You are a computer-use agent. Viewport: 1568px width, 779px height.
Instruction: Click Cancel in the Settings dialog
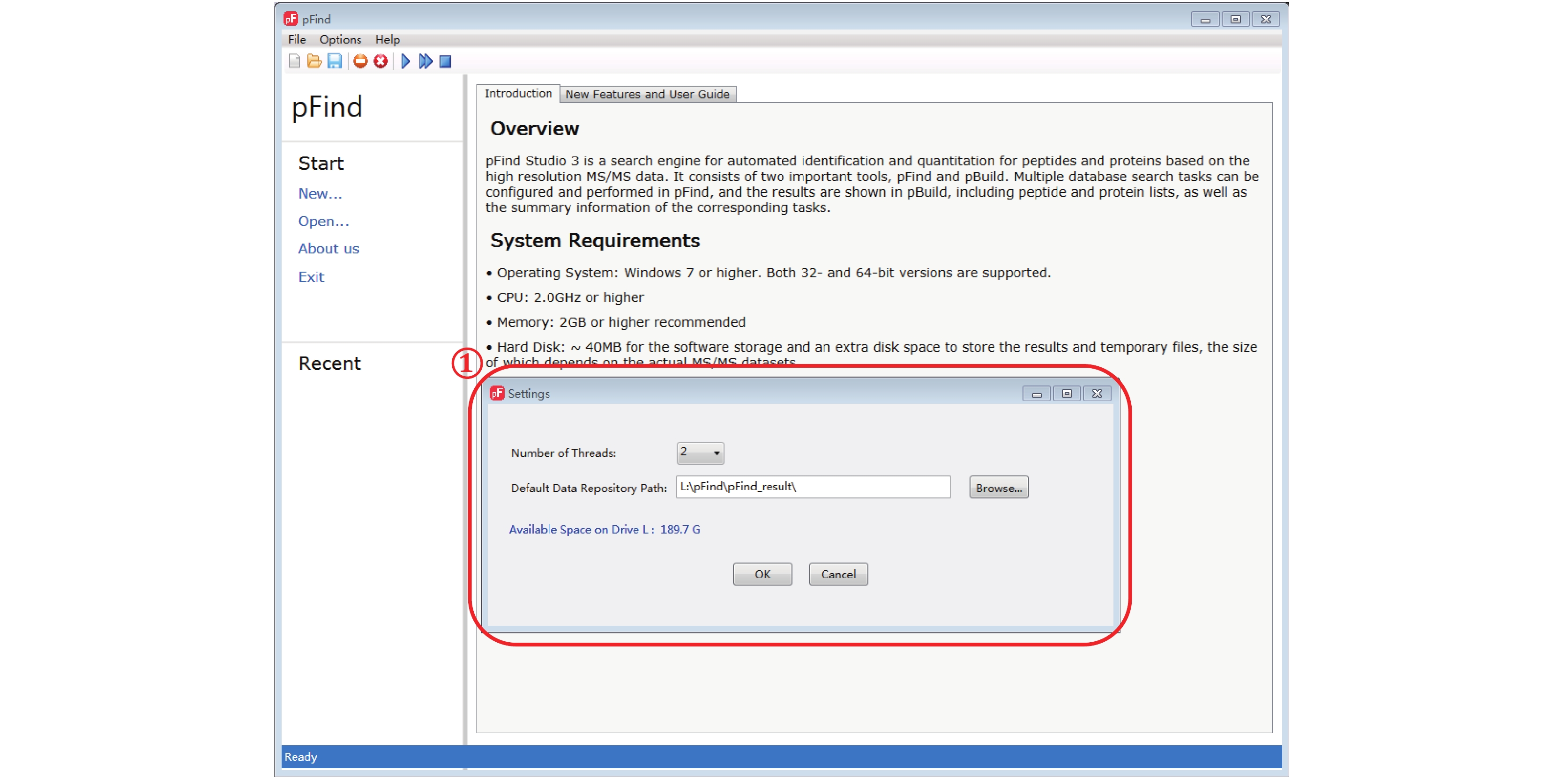coord(838,574)
